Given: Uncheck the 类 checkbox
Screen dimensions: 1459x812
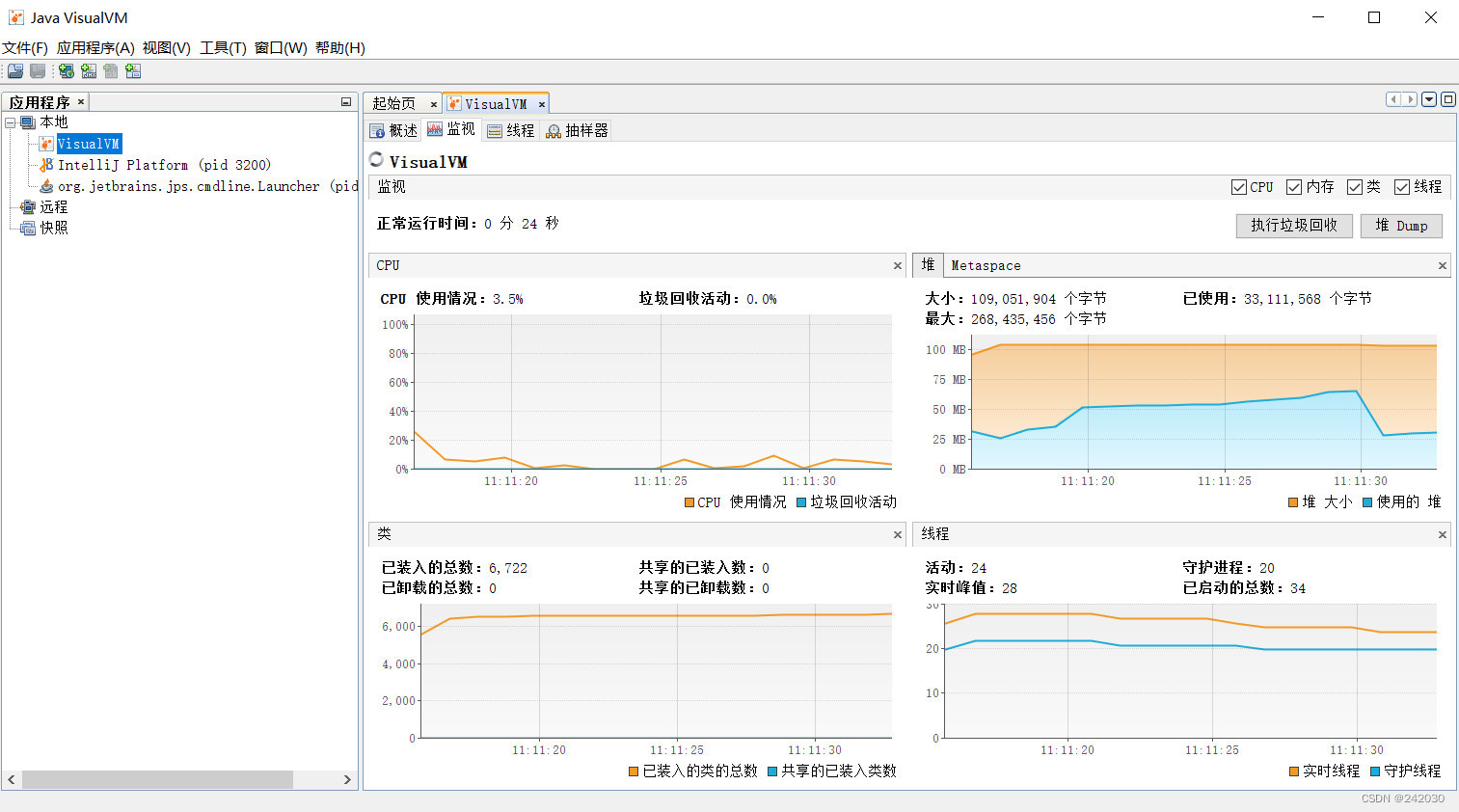Looking at the screenshot, I should pyautogui.click(x=1354, y=187).
